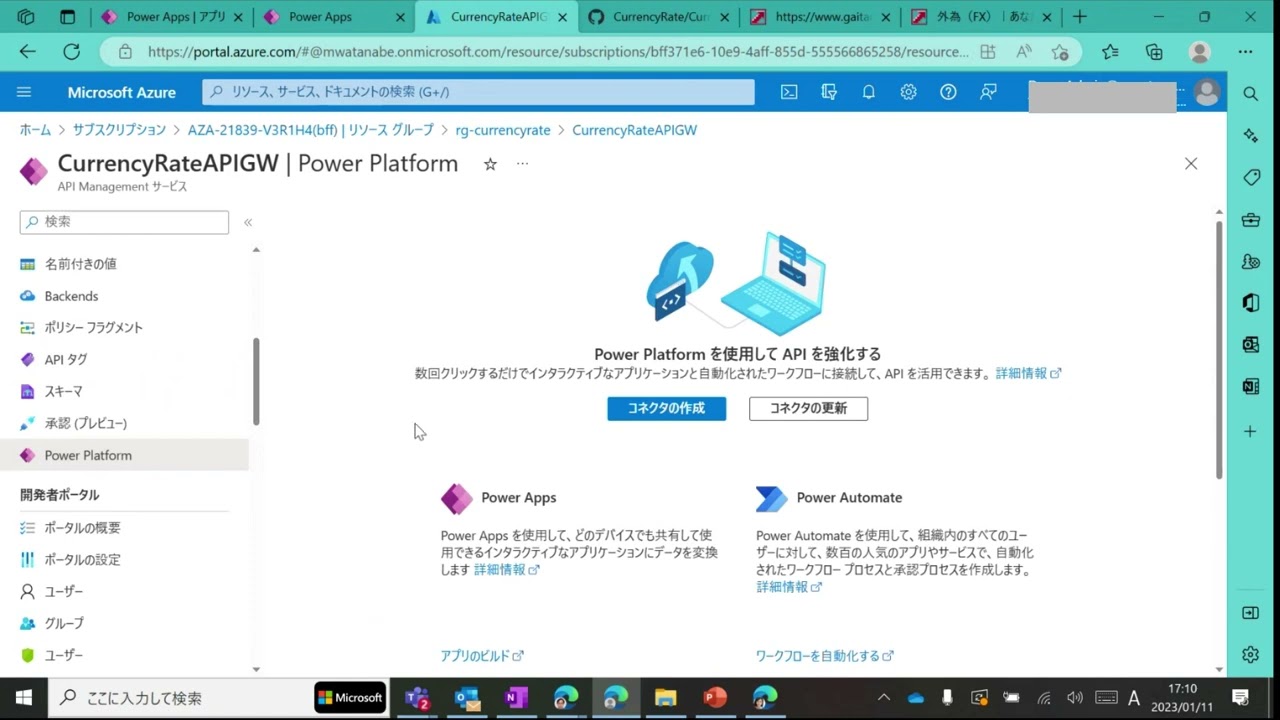Open OneNote from the taskbar

[516, 697]
